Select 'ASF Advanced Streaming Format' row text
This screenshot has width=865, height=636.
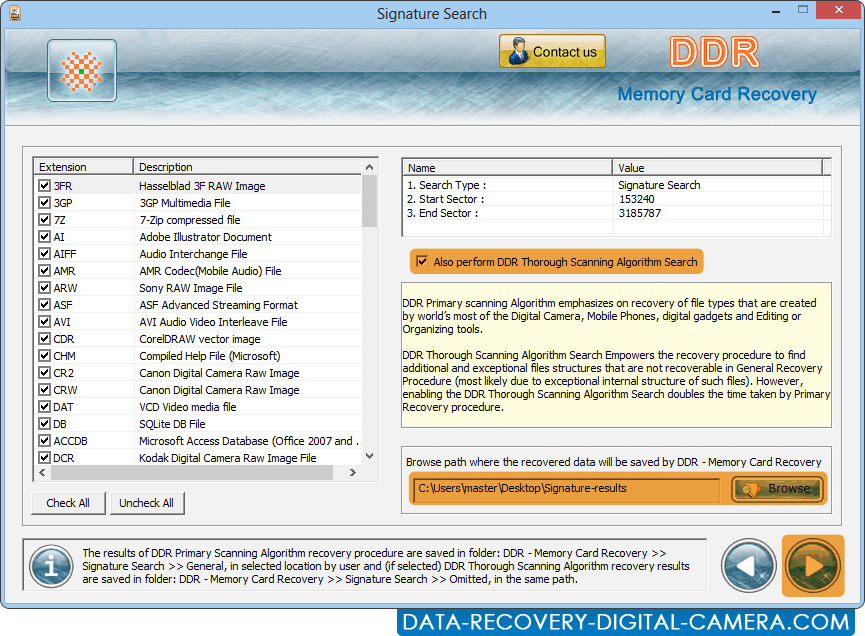[218, 305]
